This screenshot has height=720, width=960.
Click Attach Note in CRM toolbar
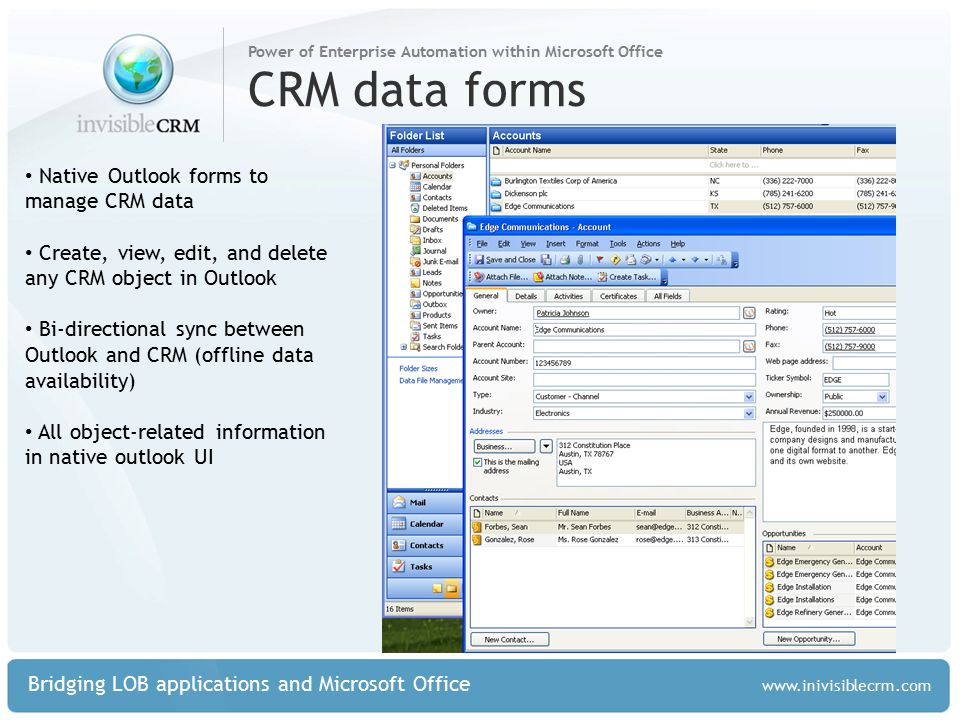[563, 277]
